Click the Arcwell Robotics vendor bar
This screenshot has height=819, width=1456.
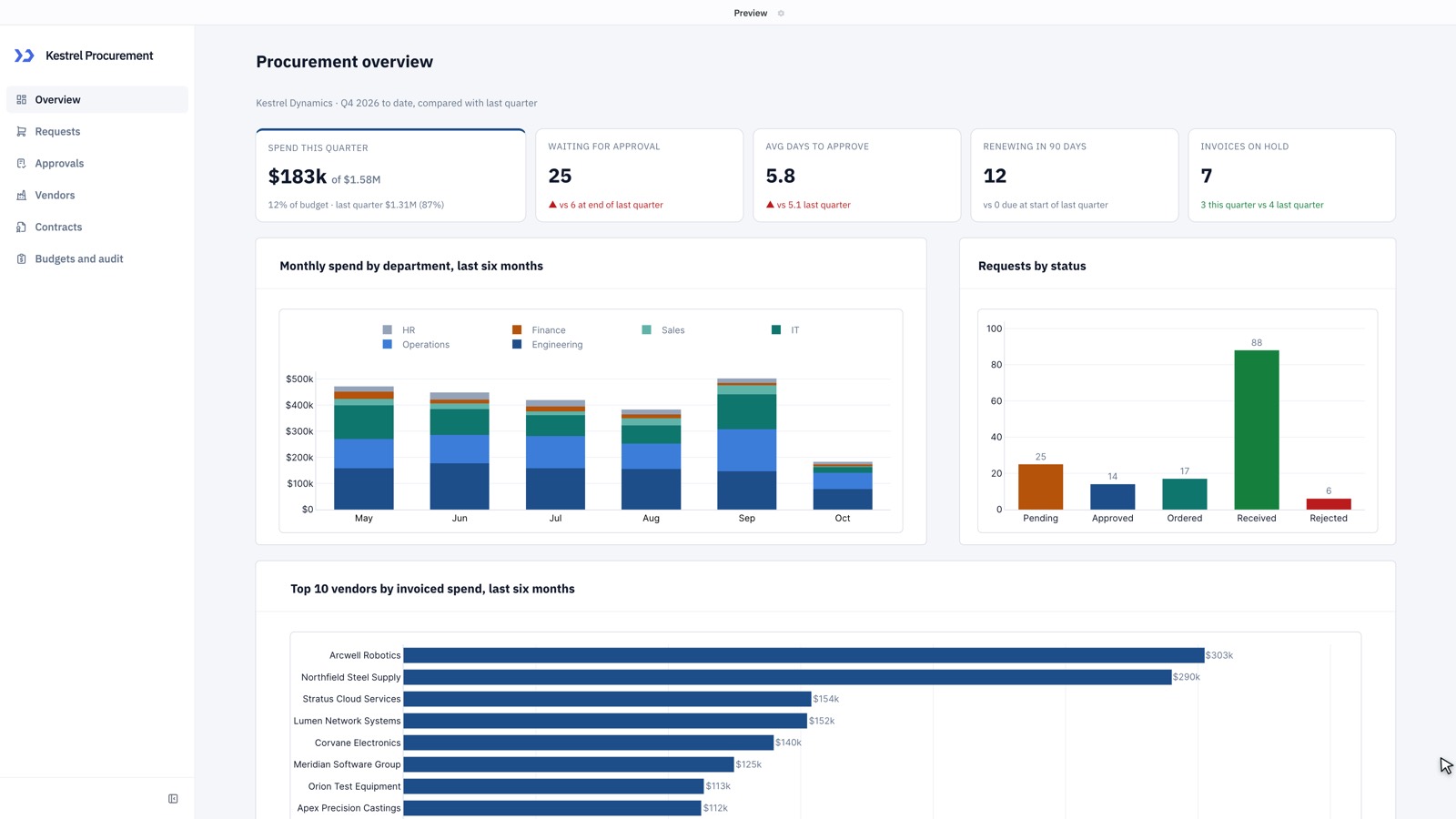pos(804,655)
